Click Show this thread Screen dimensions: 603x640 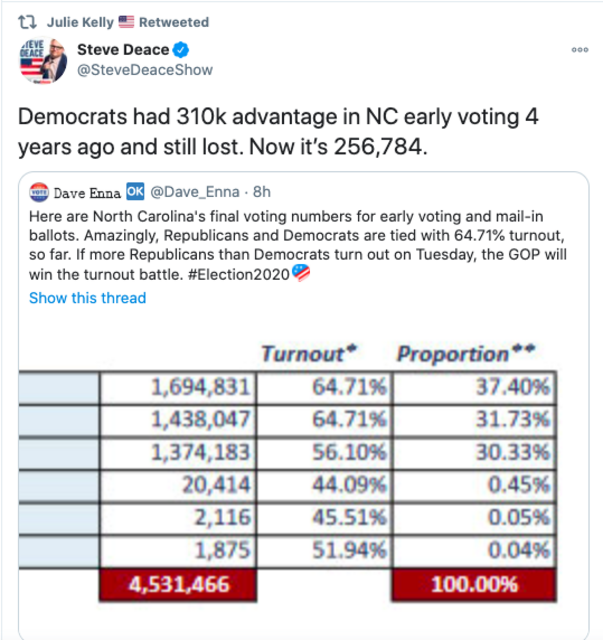(87, 298)
